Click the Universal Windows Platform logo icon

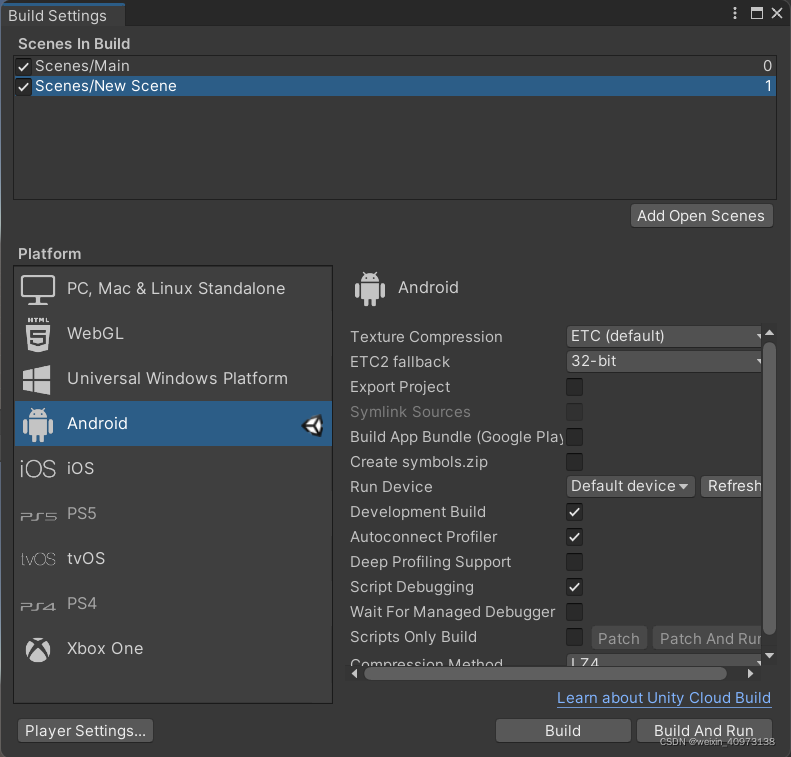click(x=36, y=379)
